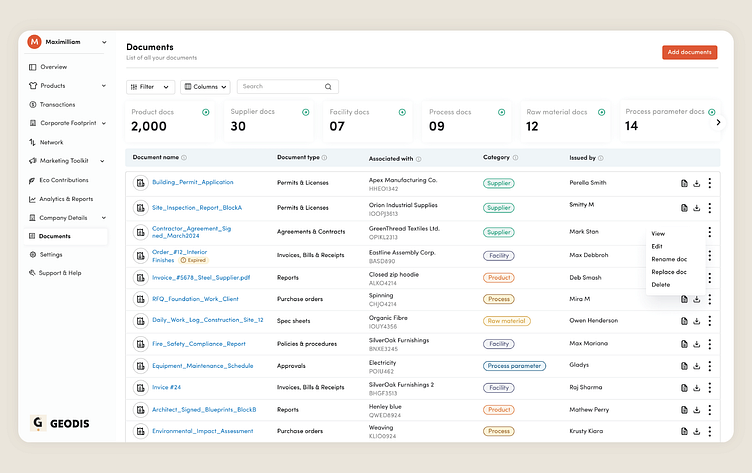Choose Replace doc in context menu
Image resolution: width=752 pixels, height=473 pixels.
pos(669,272)
